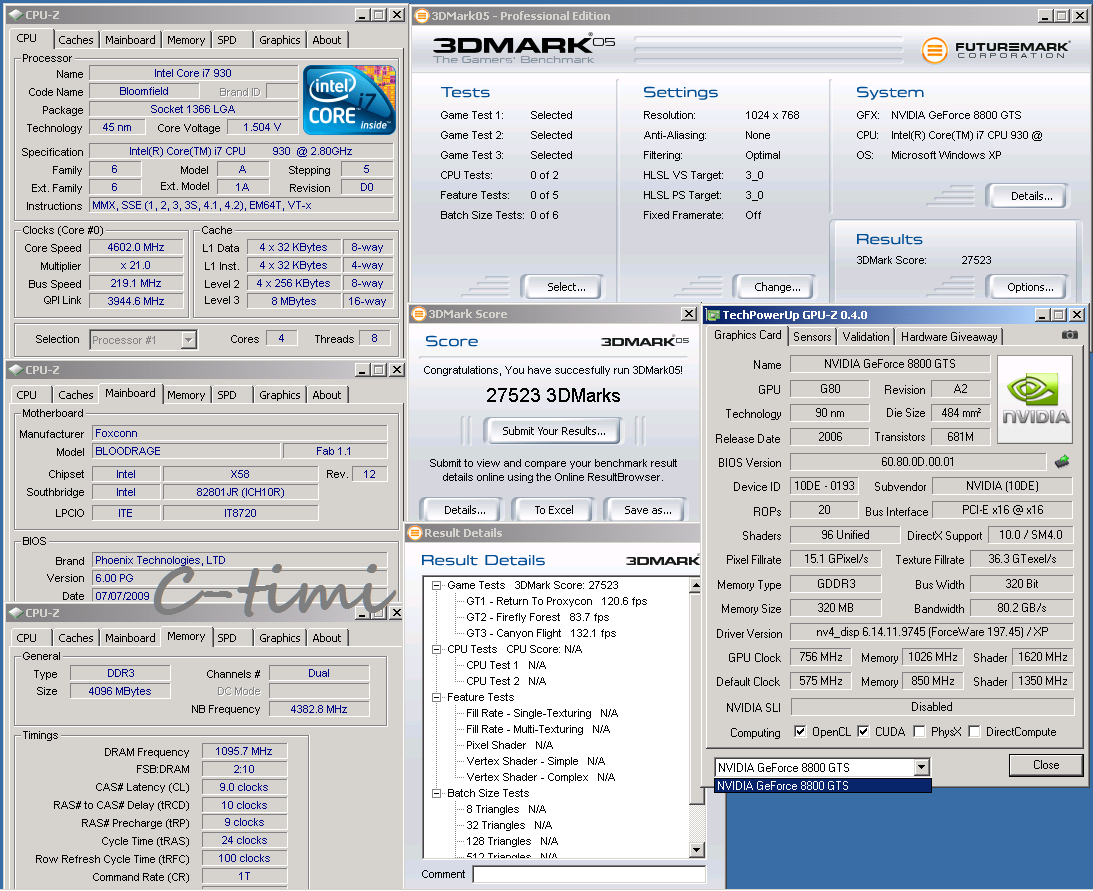Viewport: 1093px width, 891px height.
Task: Click Close button in GPU-Z
Action: click(1045, 765)
